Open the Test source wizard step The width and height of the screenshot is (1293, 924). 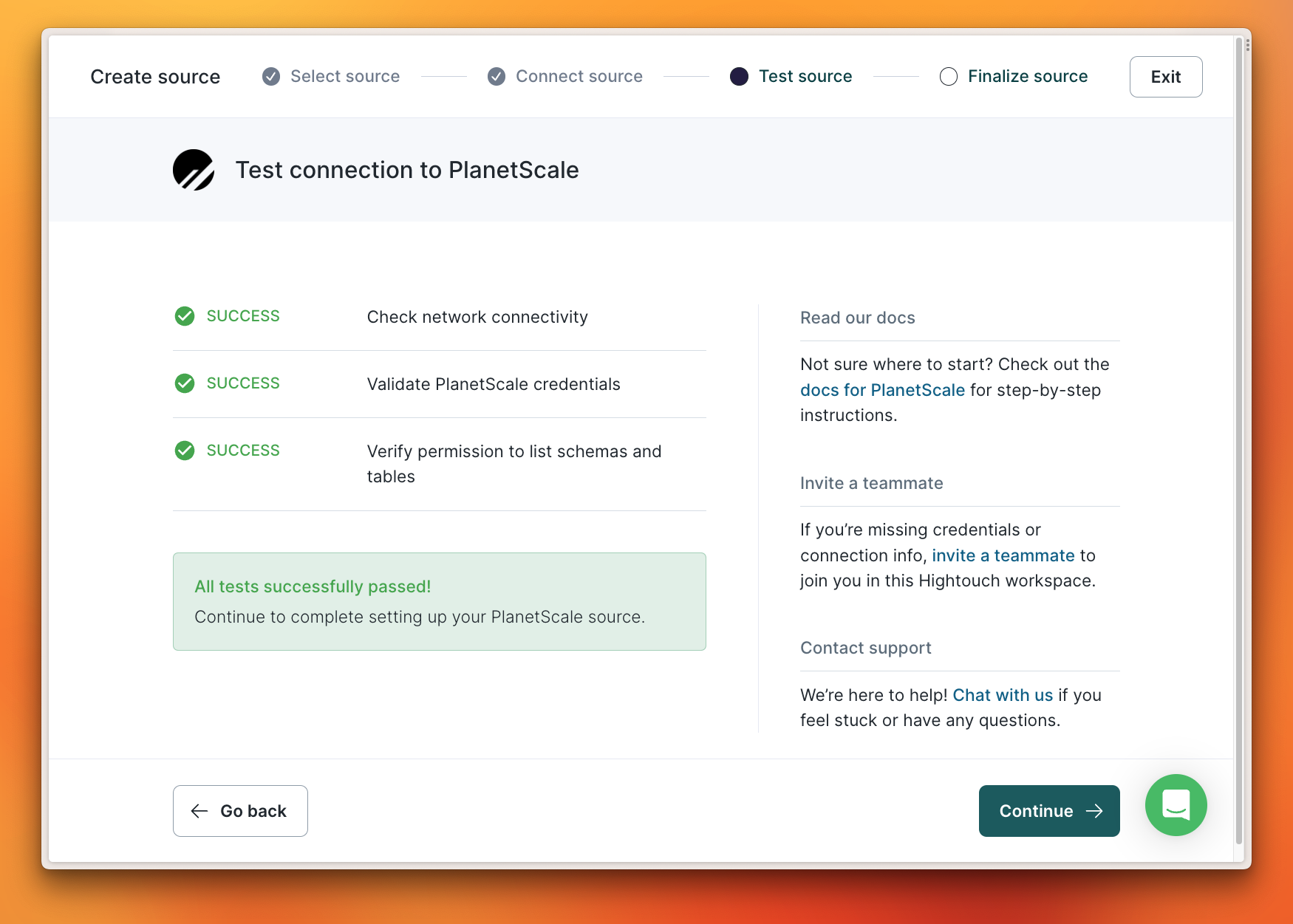click(x=805, y=76)
